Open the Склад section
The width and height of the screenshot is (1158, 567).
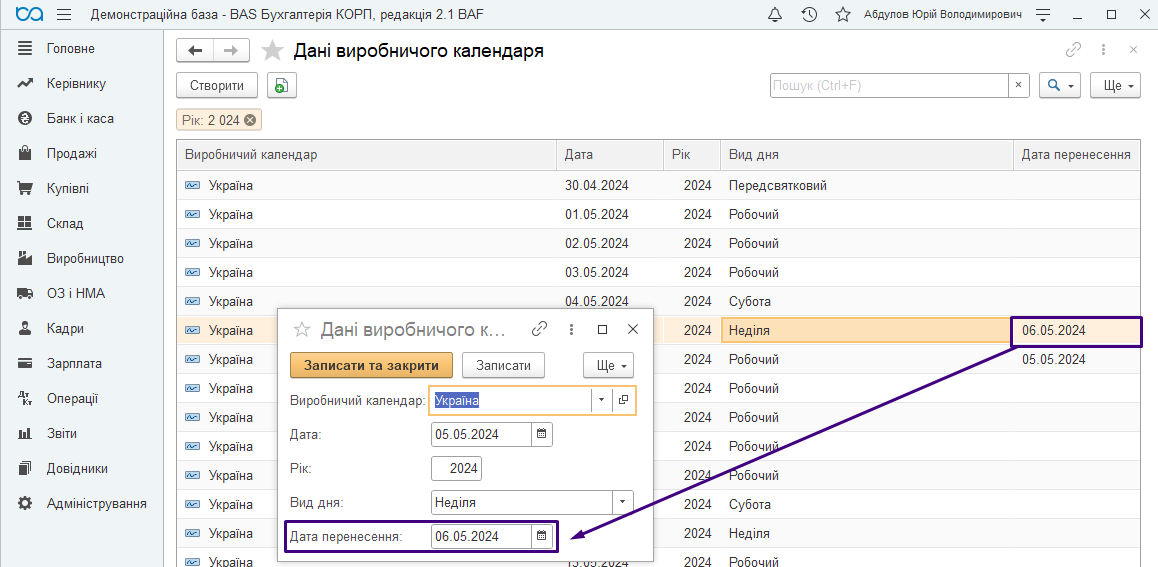(65, 223)
